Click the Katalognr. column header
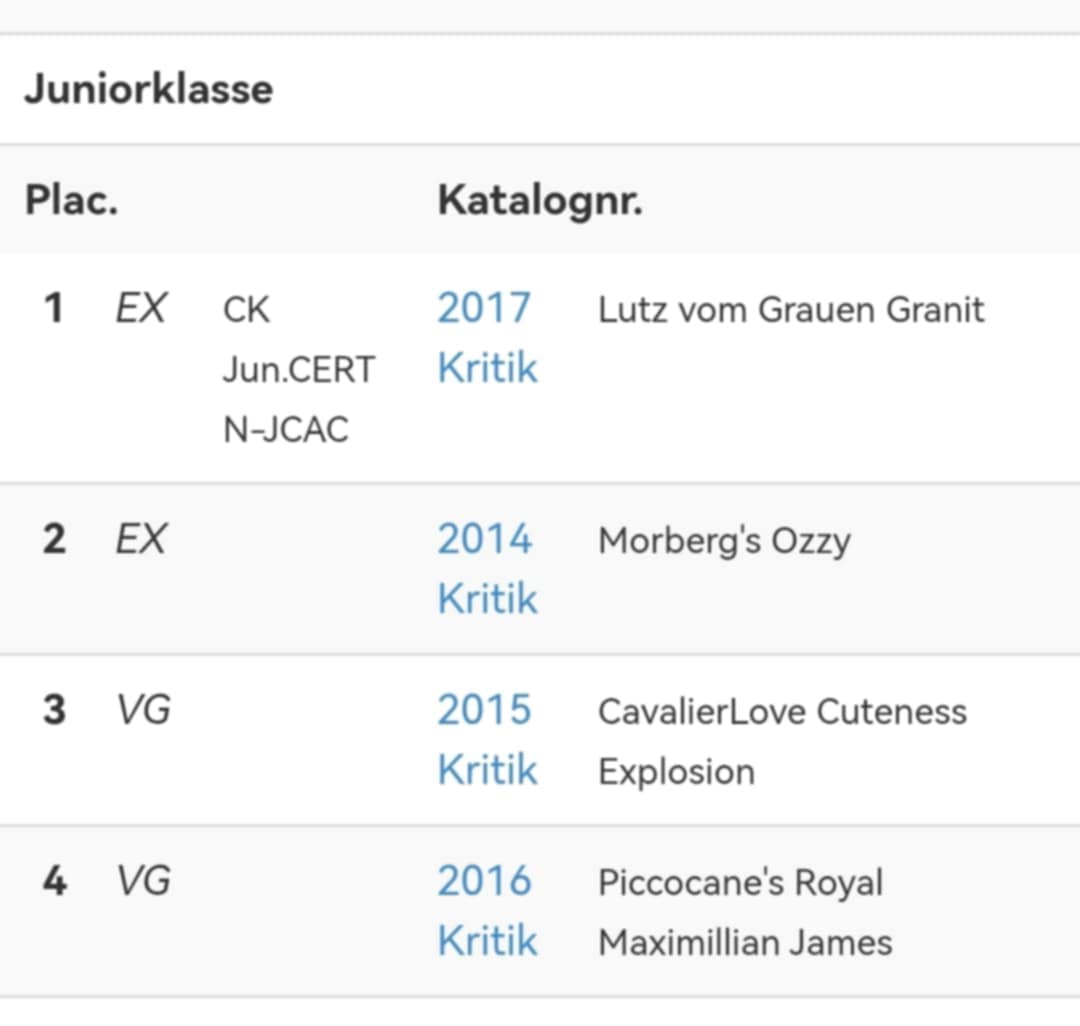 (539, 200)
